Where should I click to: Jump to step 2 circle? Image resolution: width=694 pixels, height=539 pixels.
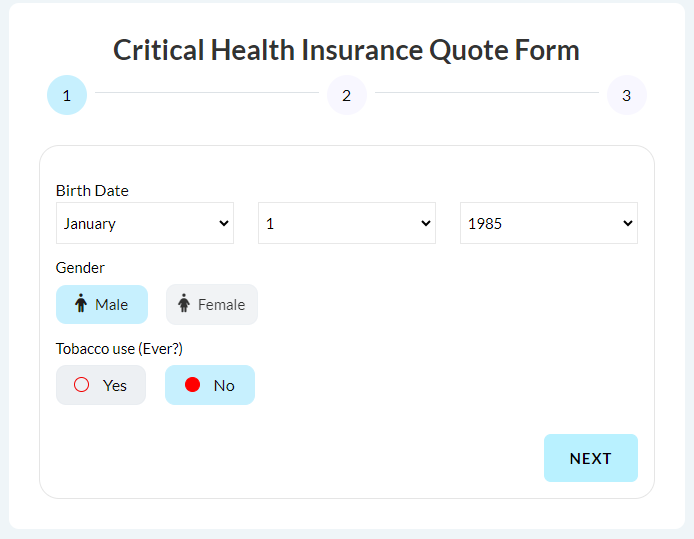coord(347,95)
